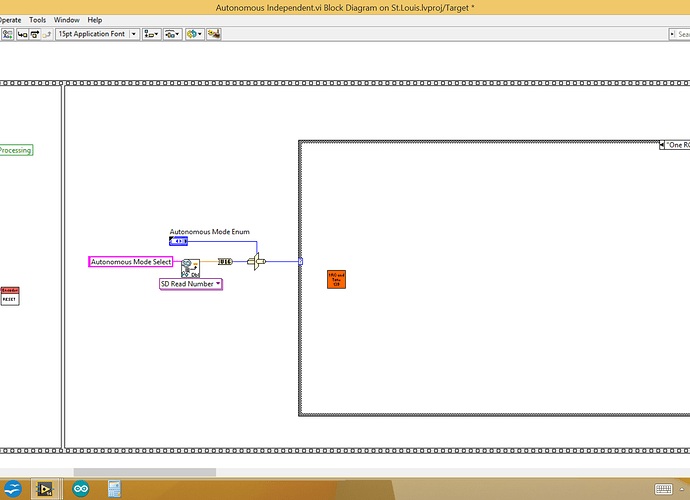Screen dimensions: 690x500
Task: Click the Search field in the toolbar
Action: [679, 34]
